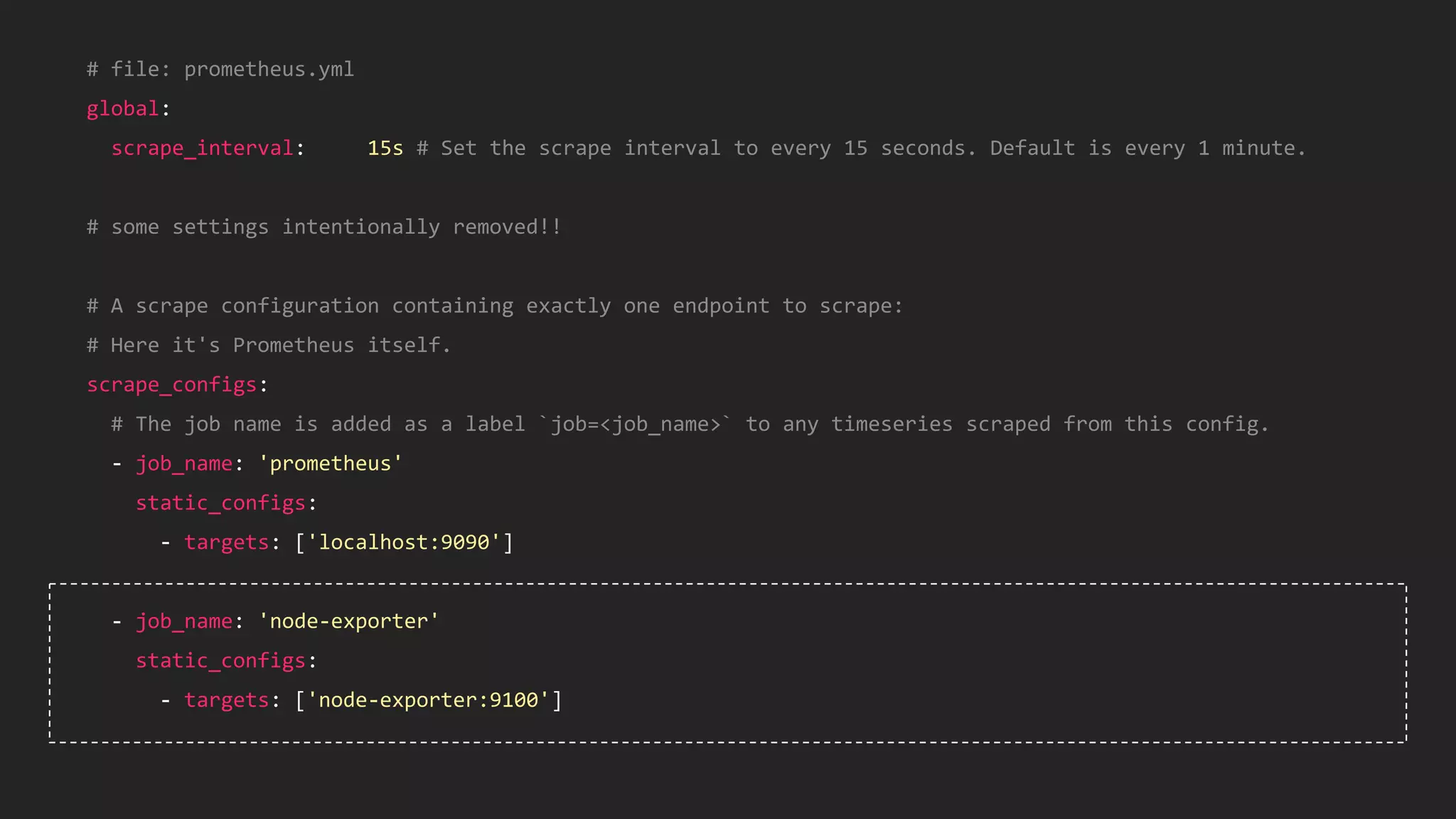Click the 'node-exporter:9100' target string
Viewport: 1456px width, 819px height.
click(429, 700)
